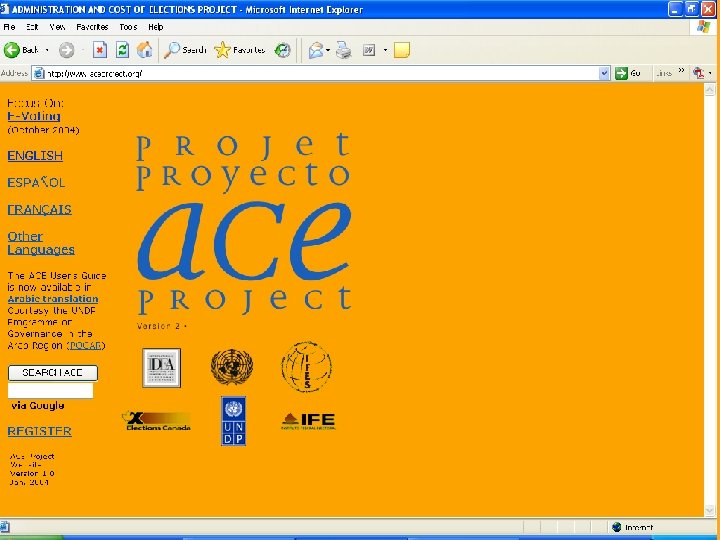Click the IFE logo
720x540 pixels.
(x=308, y=421)
